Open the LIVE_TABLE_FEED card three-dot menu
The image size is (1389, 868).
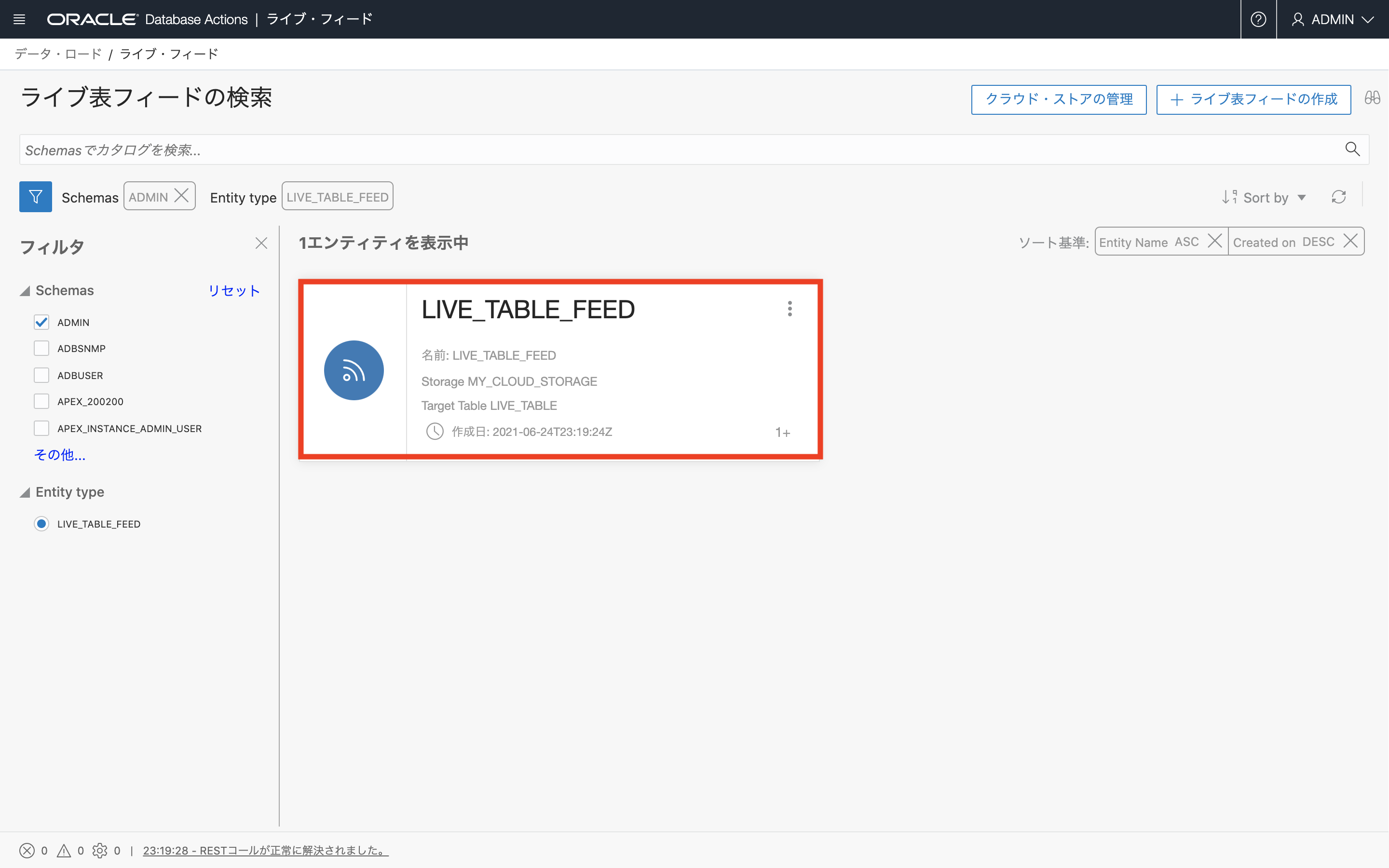pos(790,309)
